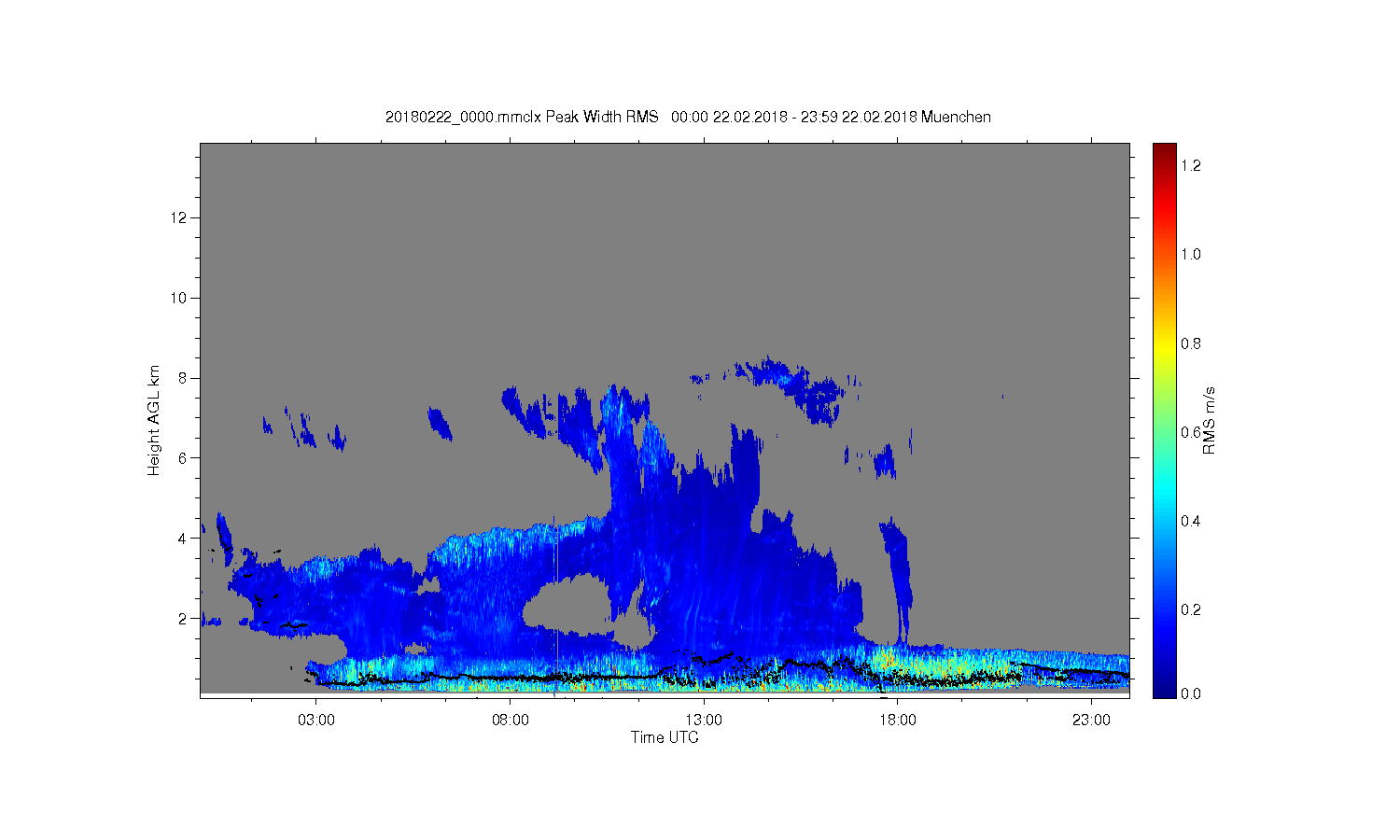The width and height of the screenshot is (1400, 840).
Task: Click the colorbar value '0.4'
Action: (x=1191, y=521)
